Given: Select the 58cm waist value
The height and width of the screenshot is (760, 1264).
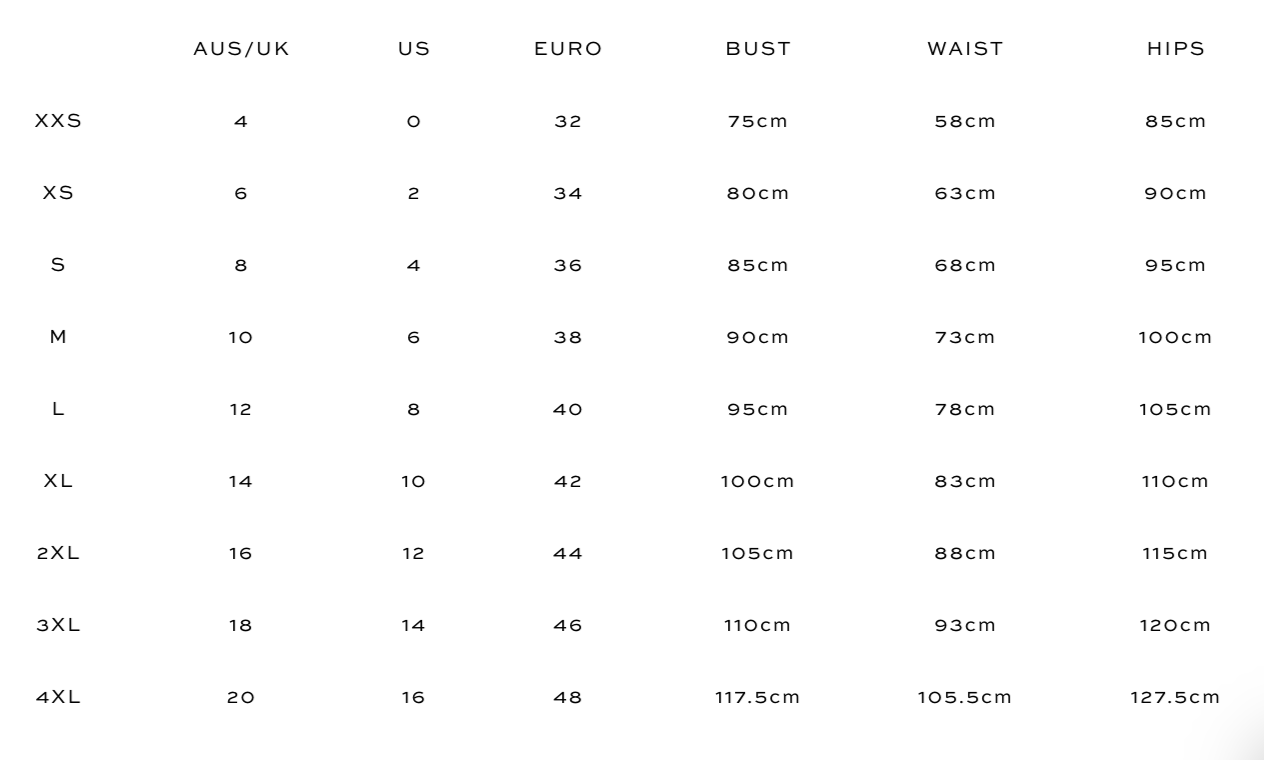Looking at the screenshot, I should [x=965, y=122].
